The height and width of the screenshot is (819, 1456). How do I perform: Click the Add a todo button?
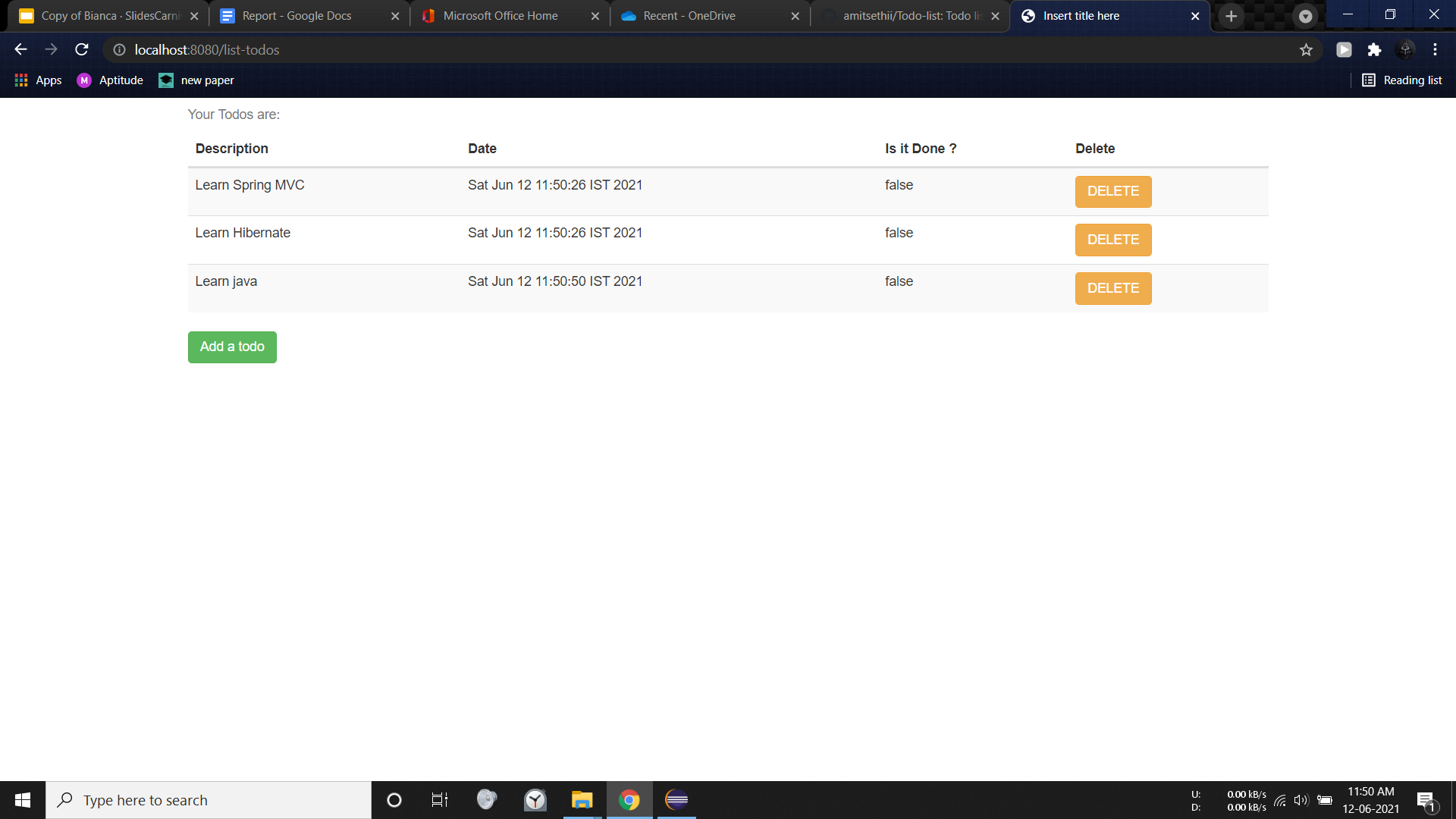[x=231, y=347]
